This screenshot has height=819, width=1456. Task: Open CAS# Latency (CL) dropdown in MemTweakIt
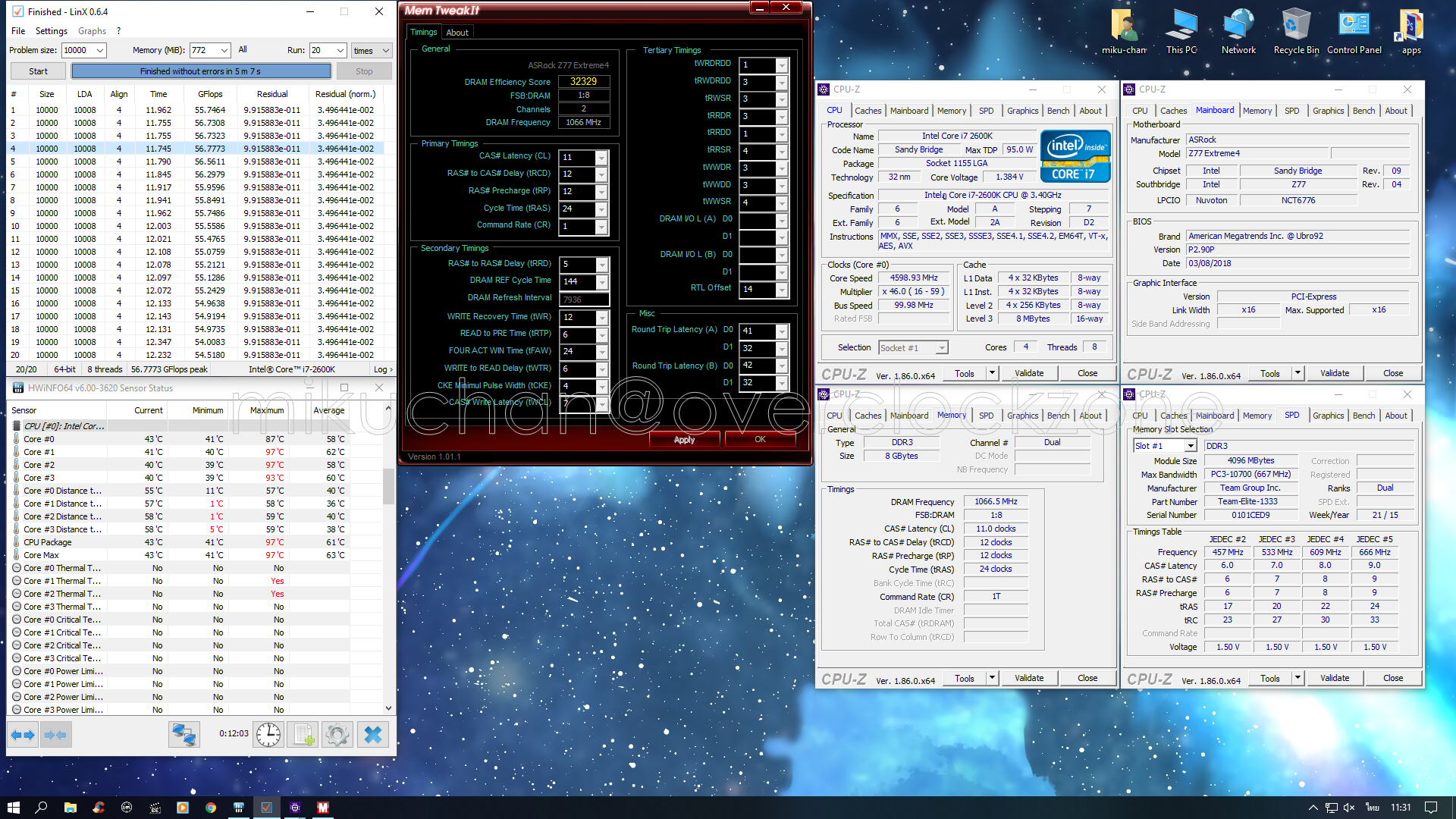(x=602, y=157)
